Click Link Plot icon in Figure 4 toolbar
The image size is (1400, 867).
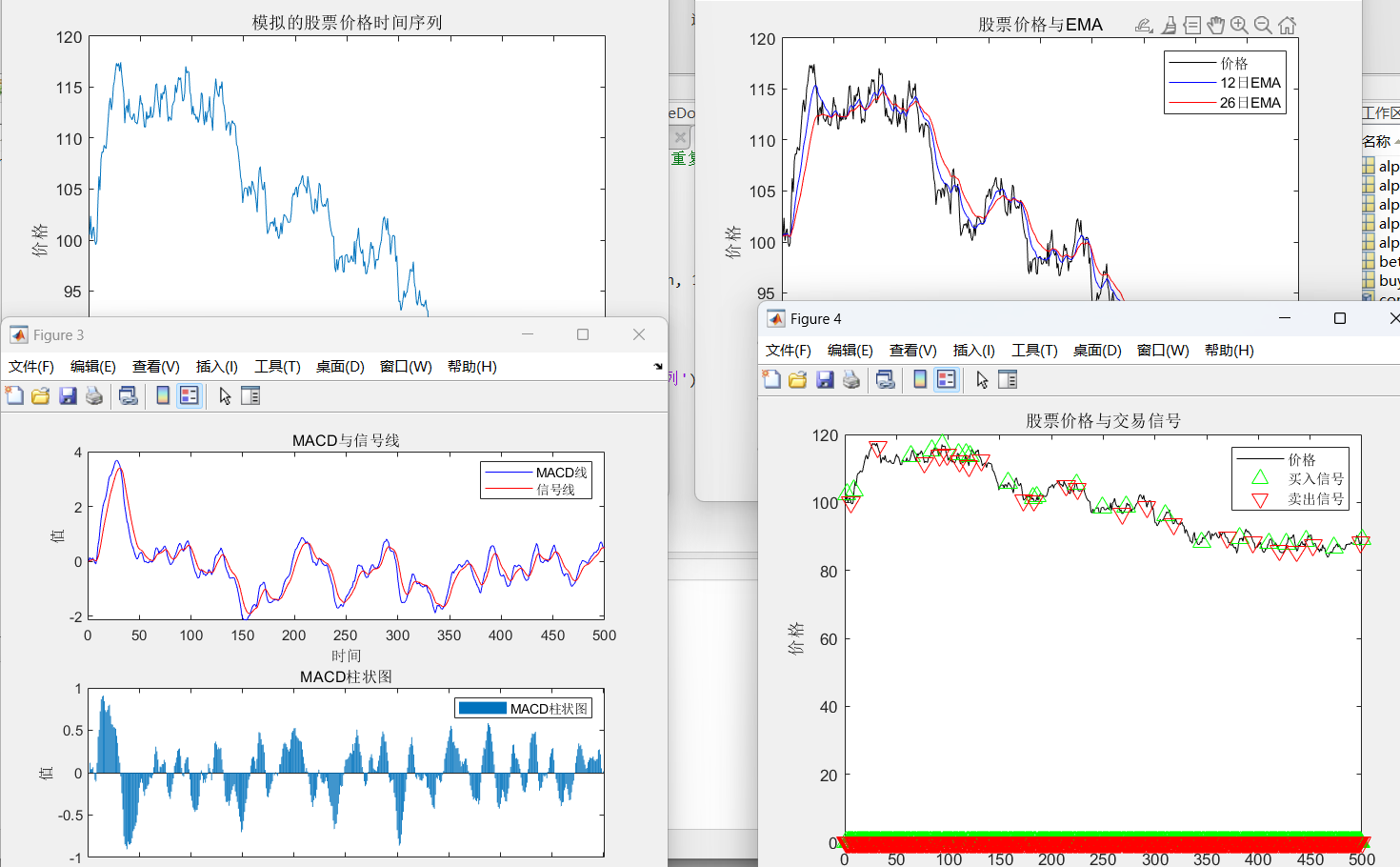pyautogui.click(x=885, y=379)
